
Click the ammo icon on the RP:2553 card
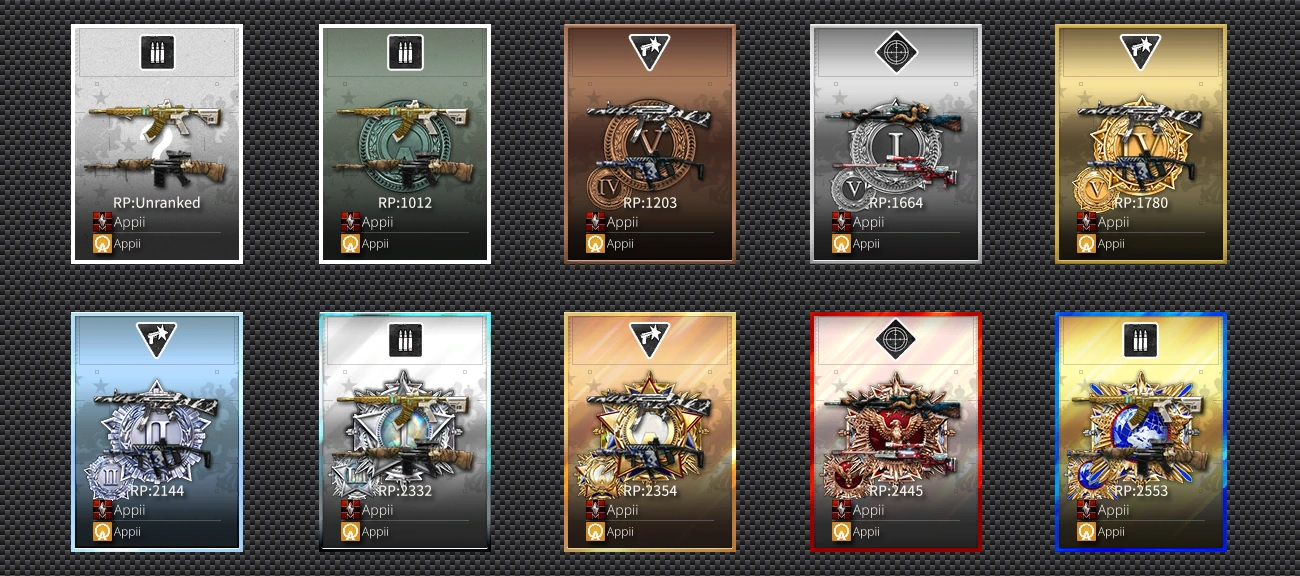pos(1141,341)
